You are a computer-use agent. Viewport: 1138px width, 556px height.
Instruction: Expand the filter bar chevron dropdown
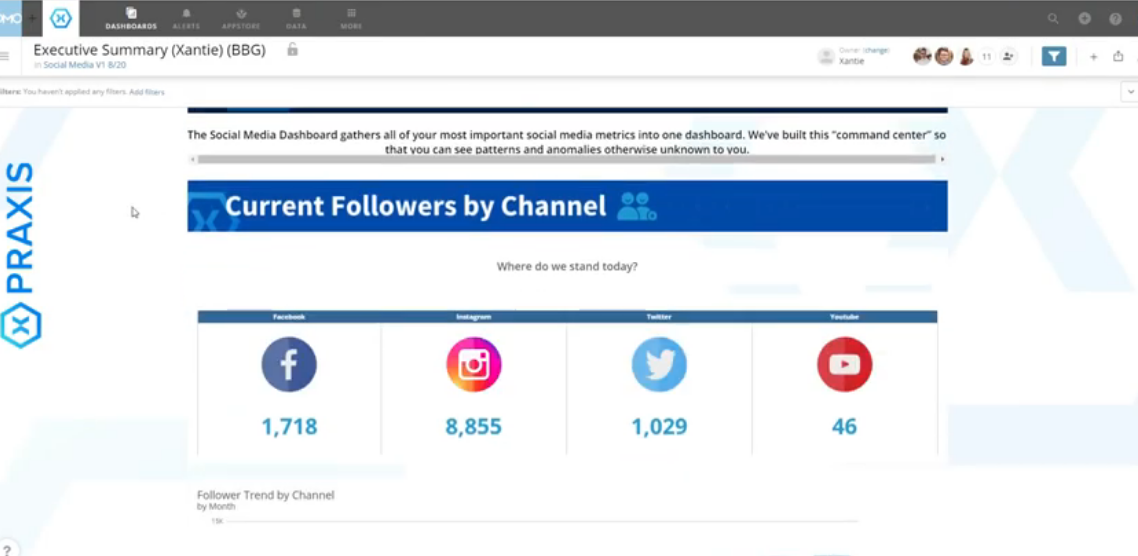point(1130,92)
